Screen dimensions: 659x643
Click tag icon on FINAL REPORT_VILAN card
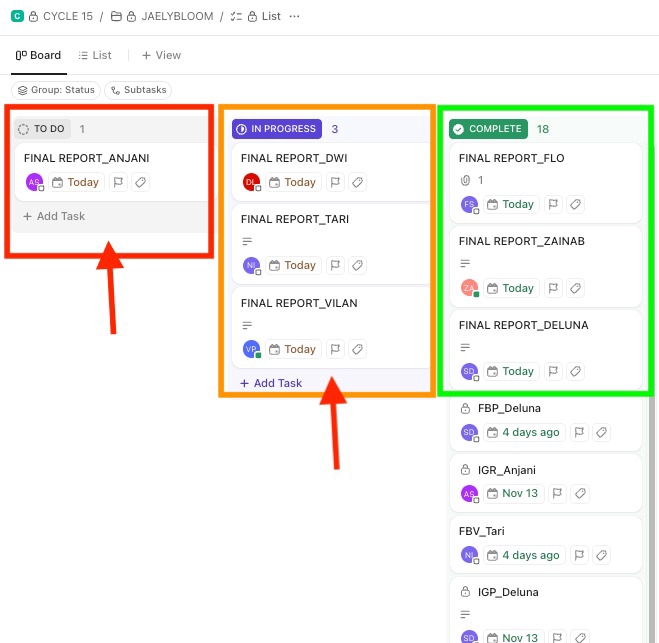coord(358,349)
